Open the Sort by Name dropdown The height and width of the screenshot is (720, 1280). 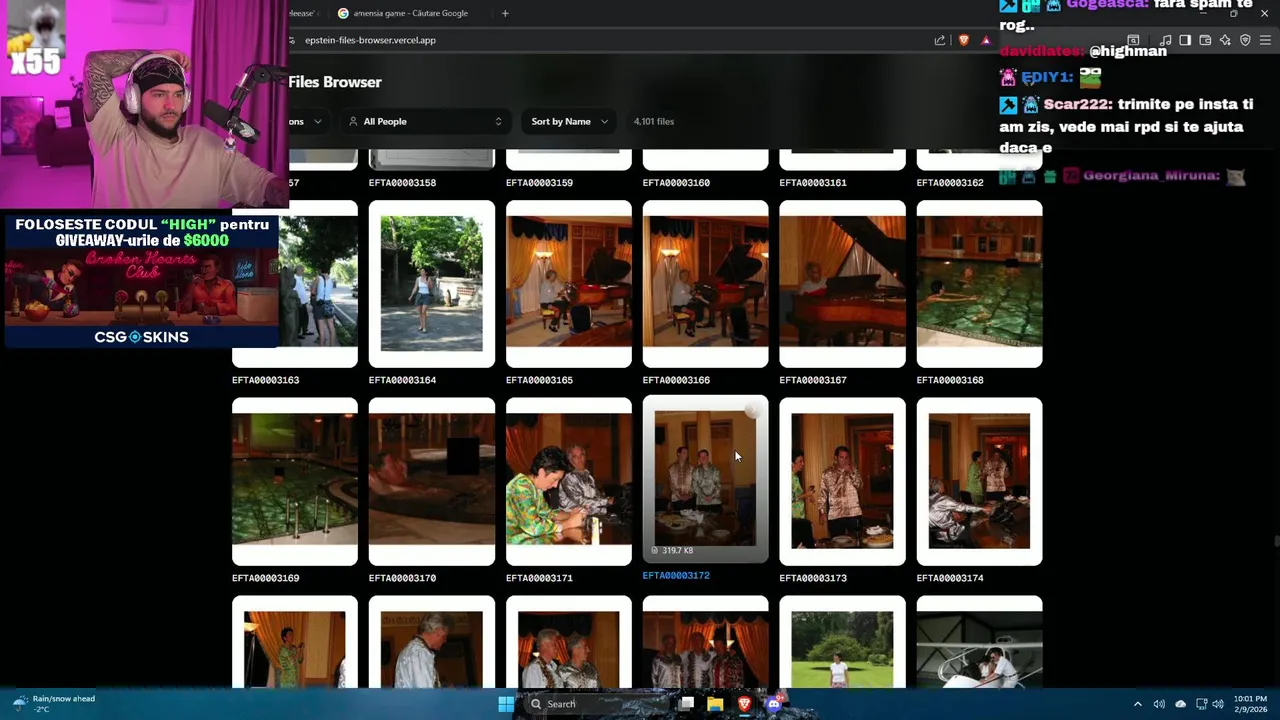point(569,121)
